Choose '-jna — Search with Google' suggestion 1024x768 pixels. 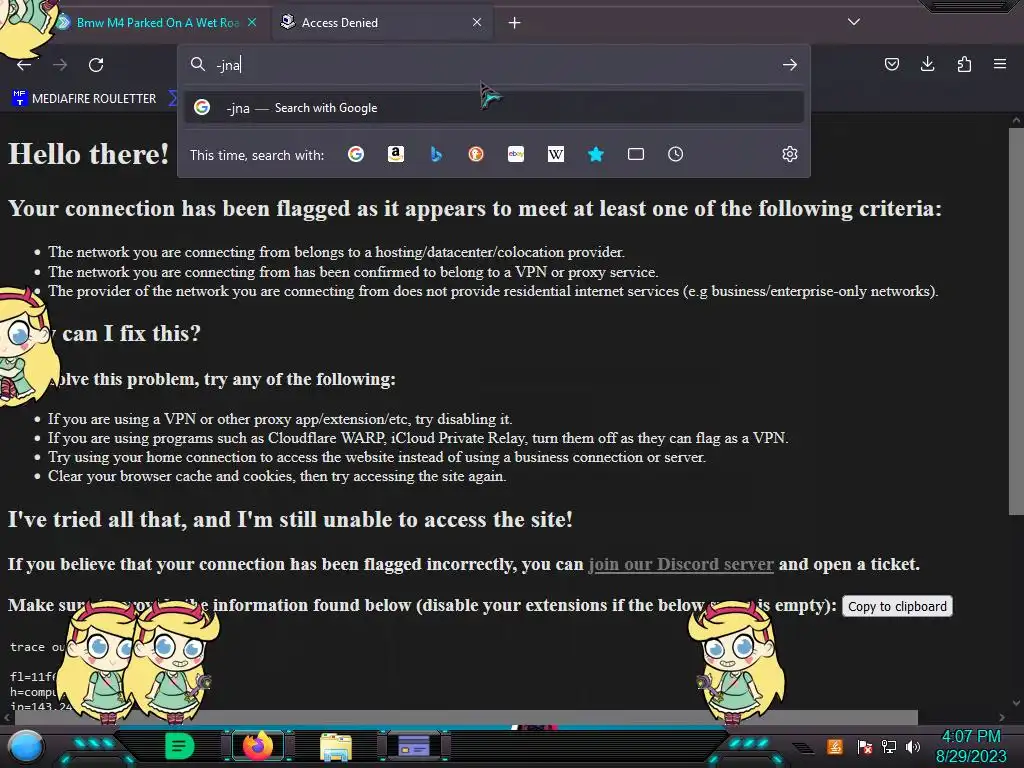(494, 108)
